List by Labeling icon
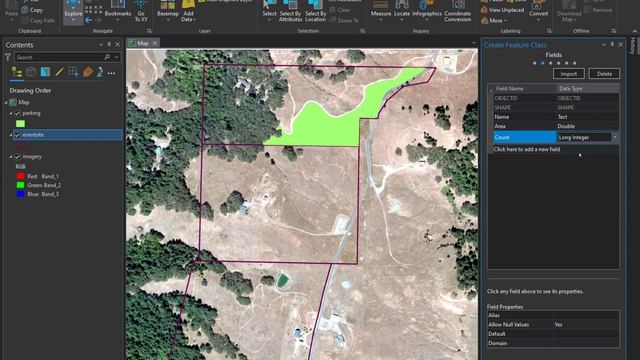The width and height of the screenshot is (640, 360). tap(88, 72)
